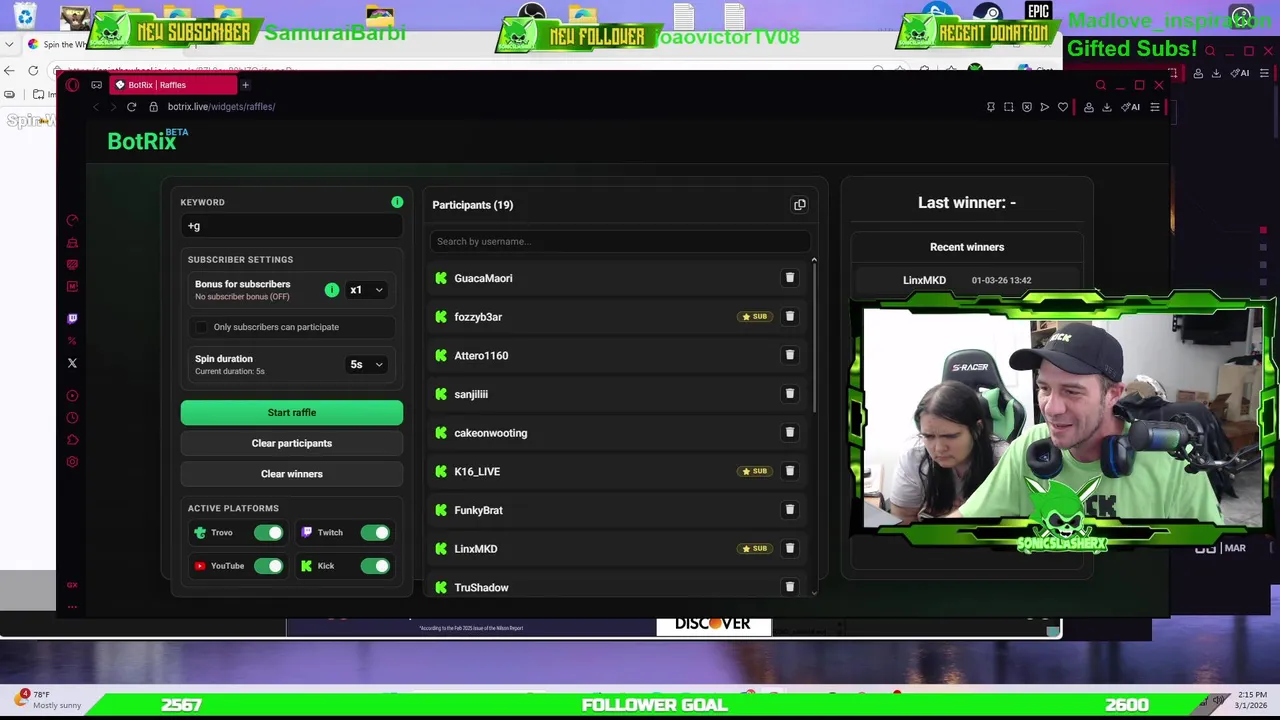Remove LinxMKD from participants
This screenshot has height=720, width=1280.
pos(789,549)
